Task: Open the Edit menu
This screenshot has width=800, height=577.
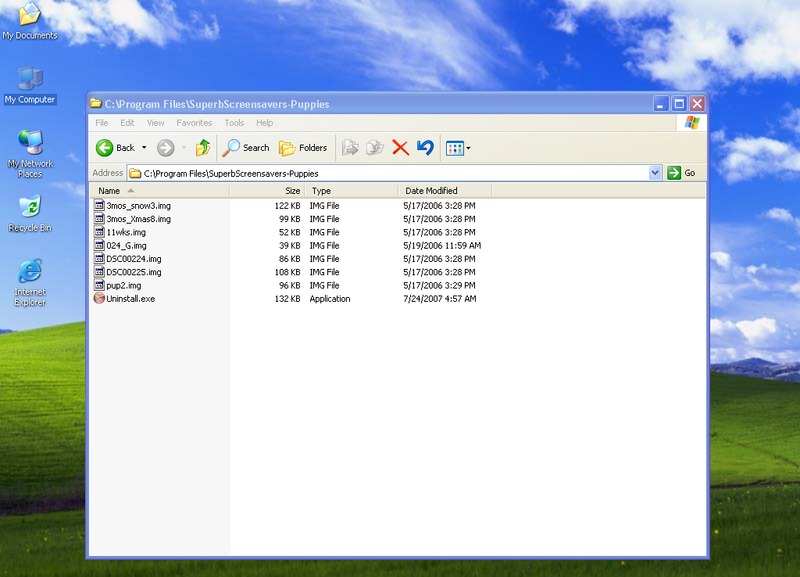Action: [x=127, y=123]
